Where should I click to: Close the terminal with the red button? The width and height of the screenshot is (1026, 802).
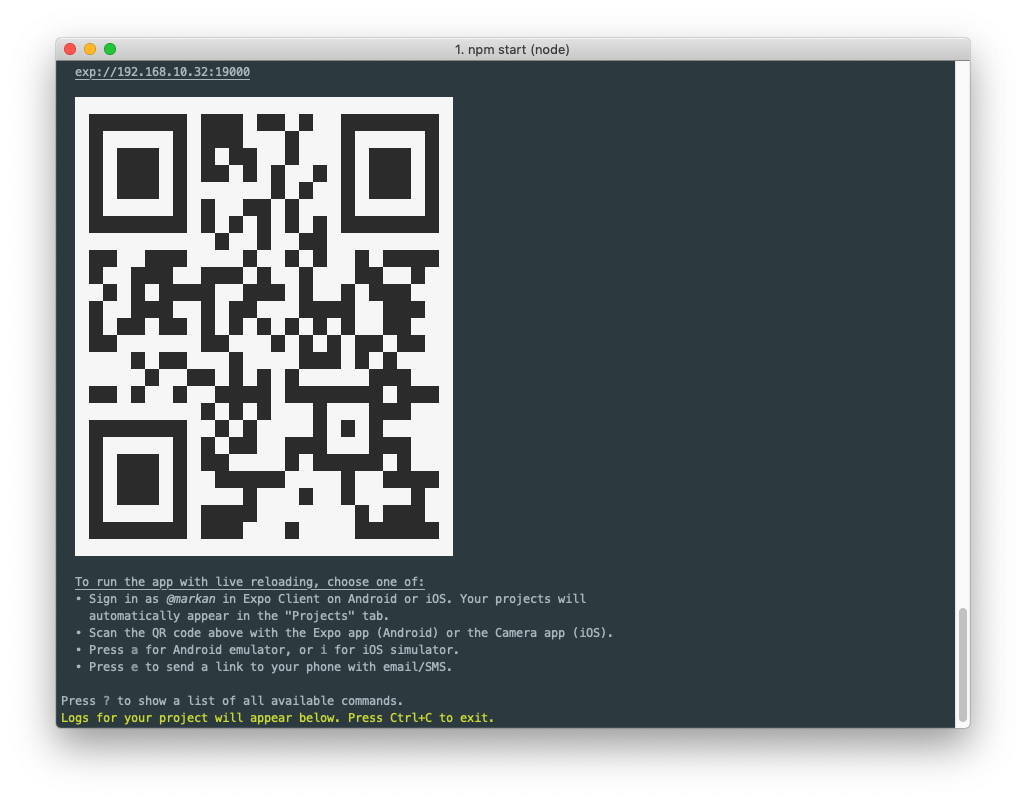pos(70,49)
